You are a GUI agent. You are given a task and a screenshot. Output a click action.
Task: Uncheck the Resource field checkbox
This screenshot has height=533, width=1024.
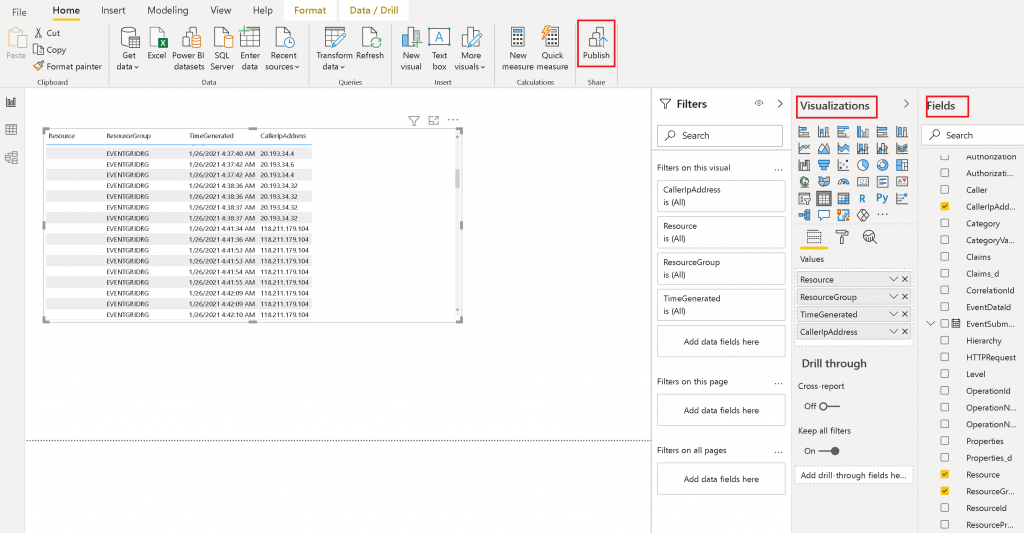tap(945, 474)
